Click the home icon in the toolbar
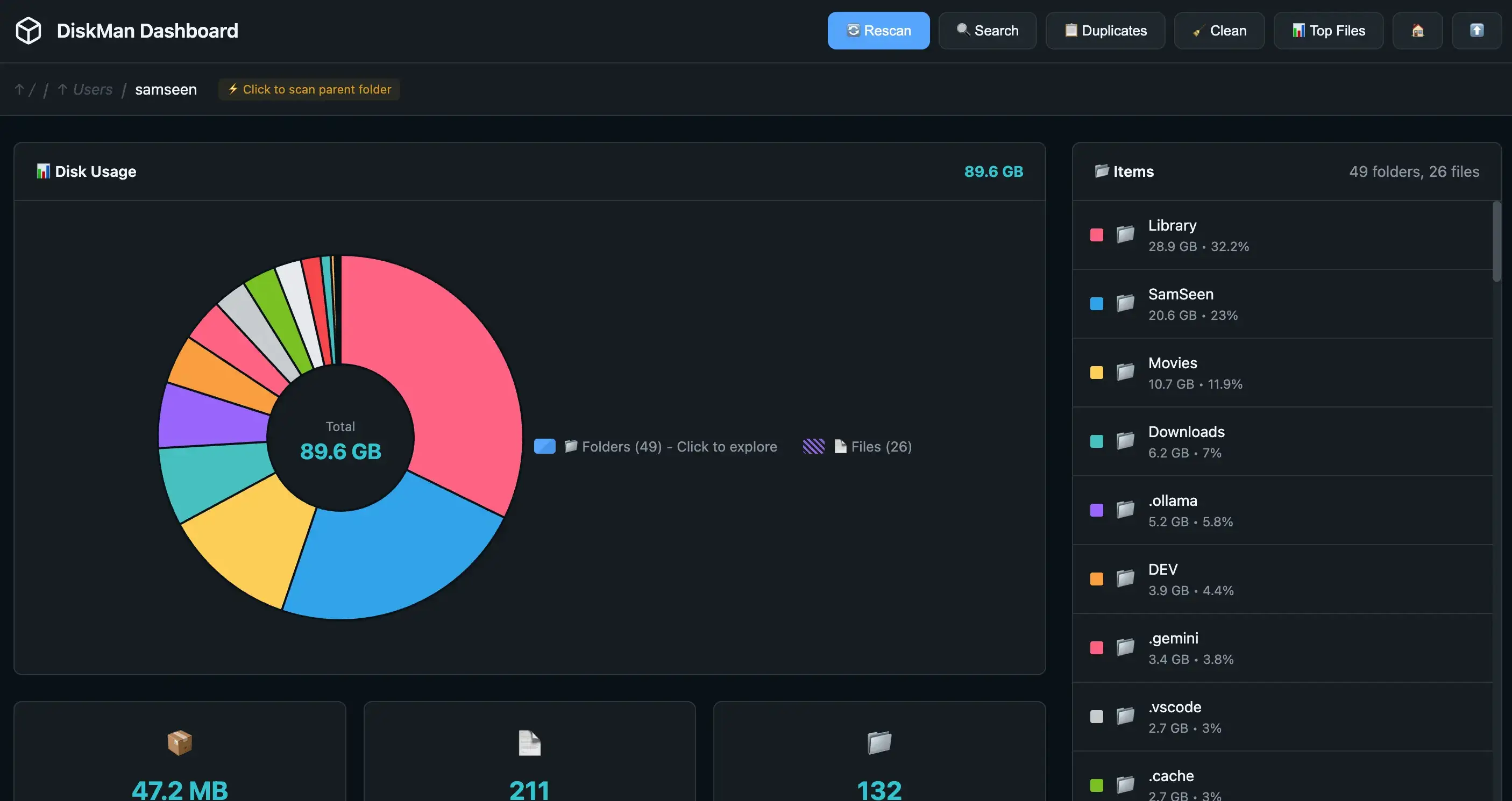 pos(1417,31)
